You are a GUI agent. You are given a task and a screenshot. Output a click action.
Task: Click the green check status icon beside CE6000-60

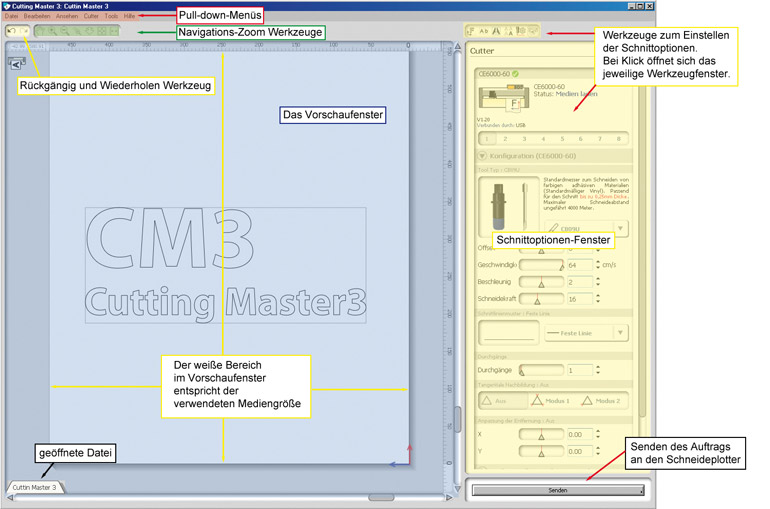515,74
